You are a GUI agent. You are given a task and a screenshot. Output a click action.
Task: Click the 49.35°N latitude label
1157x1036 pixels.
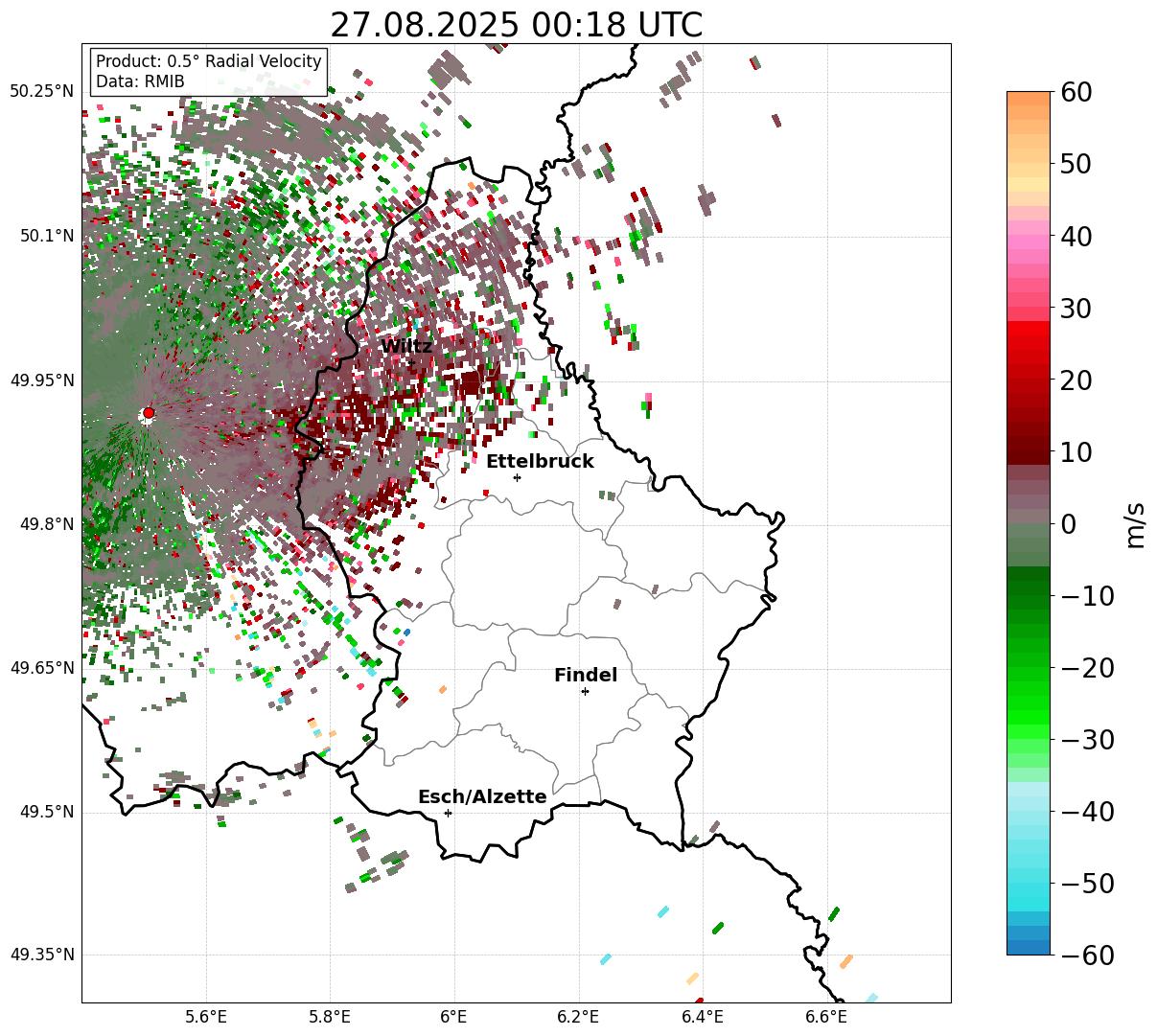41,955
